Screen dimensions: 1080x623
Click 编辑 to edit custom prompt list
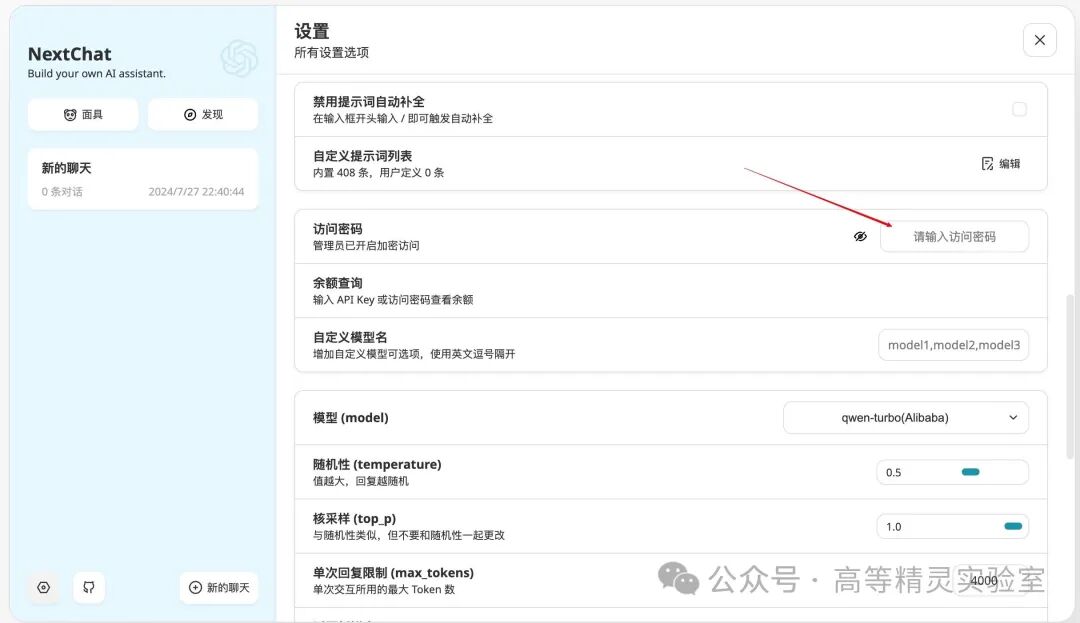pos(1001,163)
